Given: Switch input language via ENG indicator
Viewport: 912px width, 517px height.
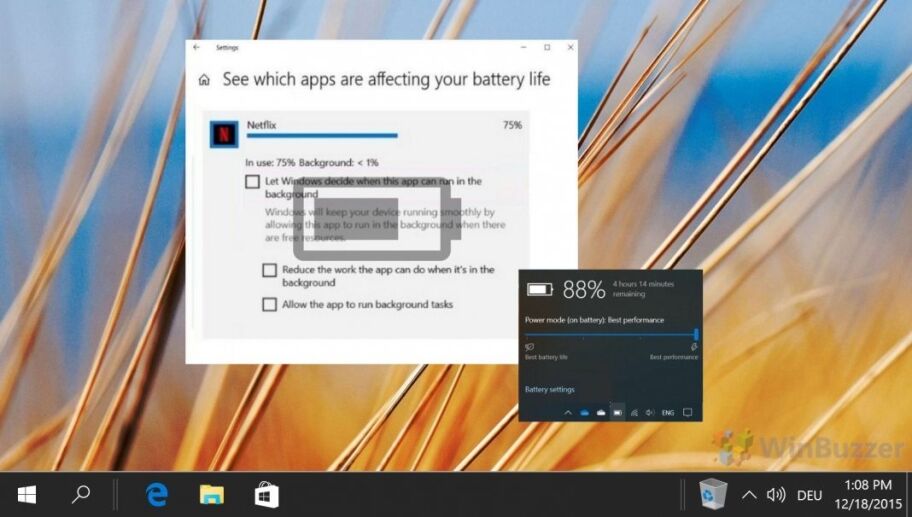Looking at the screenshot, I should click(668, 412).
